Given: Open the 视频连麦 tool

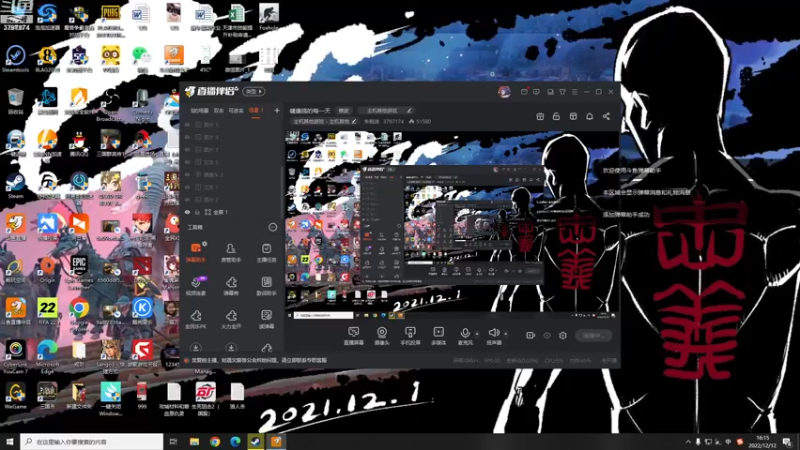Looking at the screenshot, I should pos(195,286).
